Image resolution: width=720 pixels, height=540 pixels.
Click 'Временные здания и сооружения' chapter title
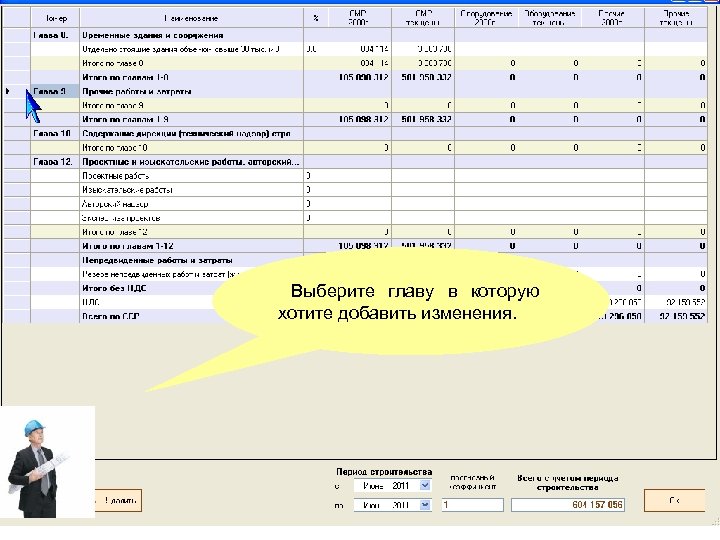153,35
